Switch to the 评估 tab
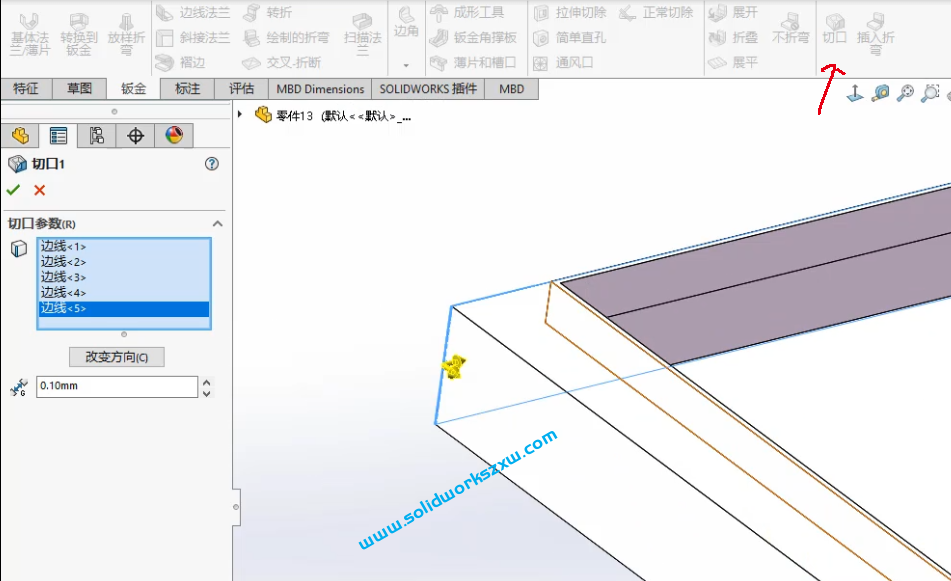The height and width of the screenshot is (581, 951). tap(240, 88)
